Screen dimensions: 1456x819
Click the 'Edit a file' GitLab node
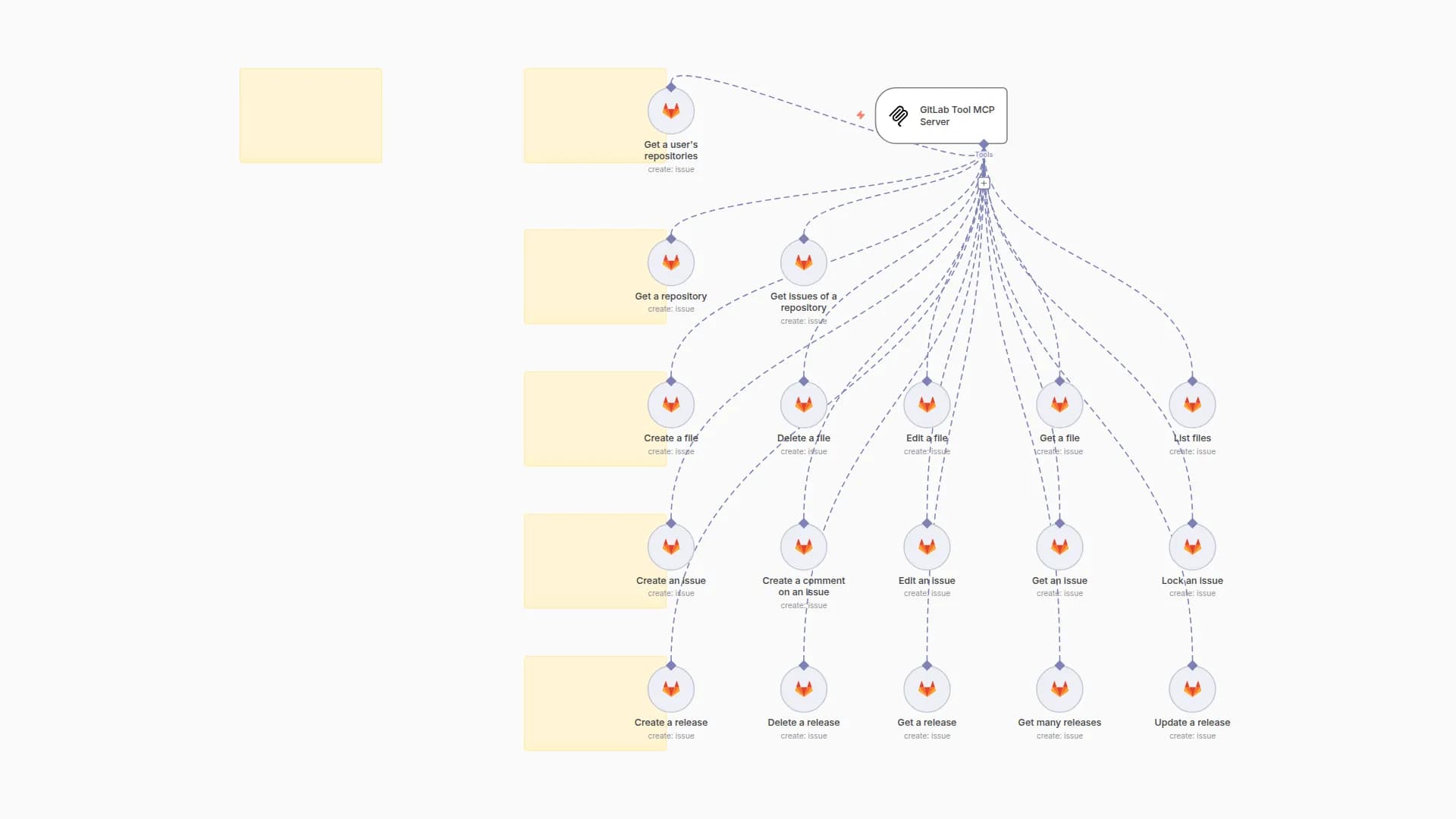click(926, 405)
